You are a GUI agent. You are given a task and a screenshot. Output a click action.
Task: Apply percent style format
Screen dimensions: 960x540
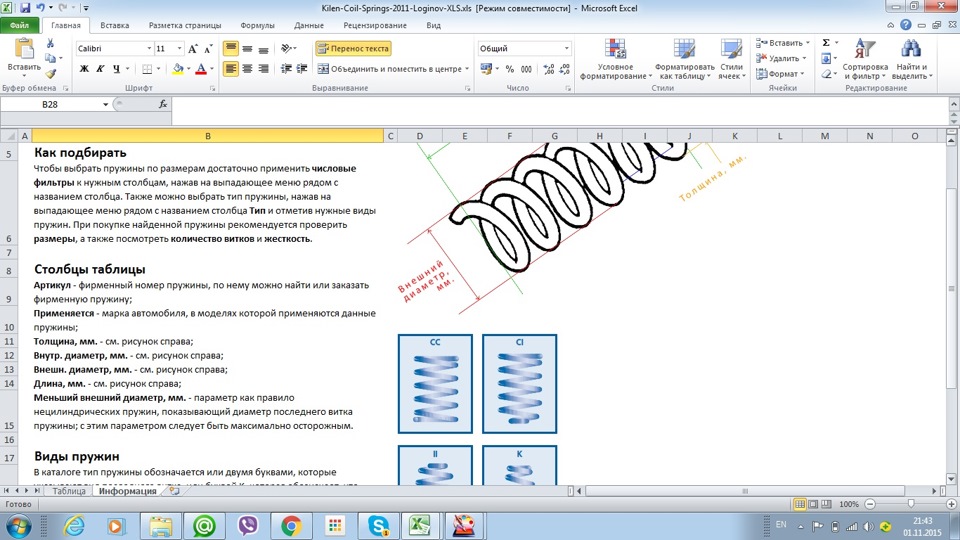click(x=509, y=69)
